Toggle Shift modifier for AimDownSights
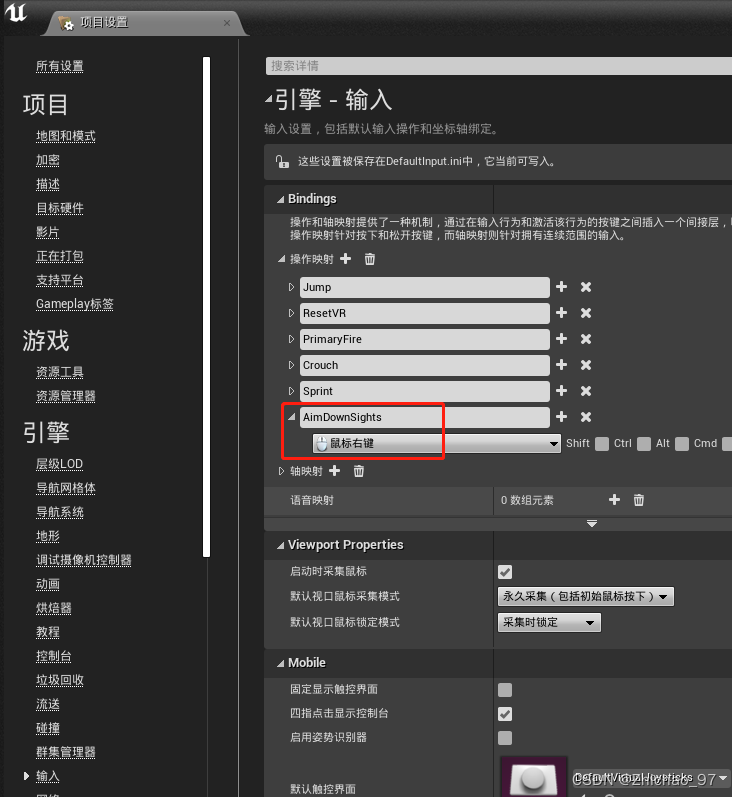Image resolution: width=732 pixels, height=797 pixels. (602, 444)
